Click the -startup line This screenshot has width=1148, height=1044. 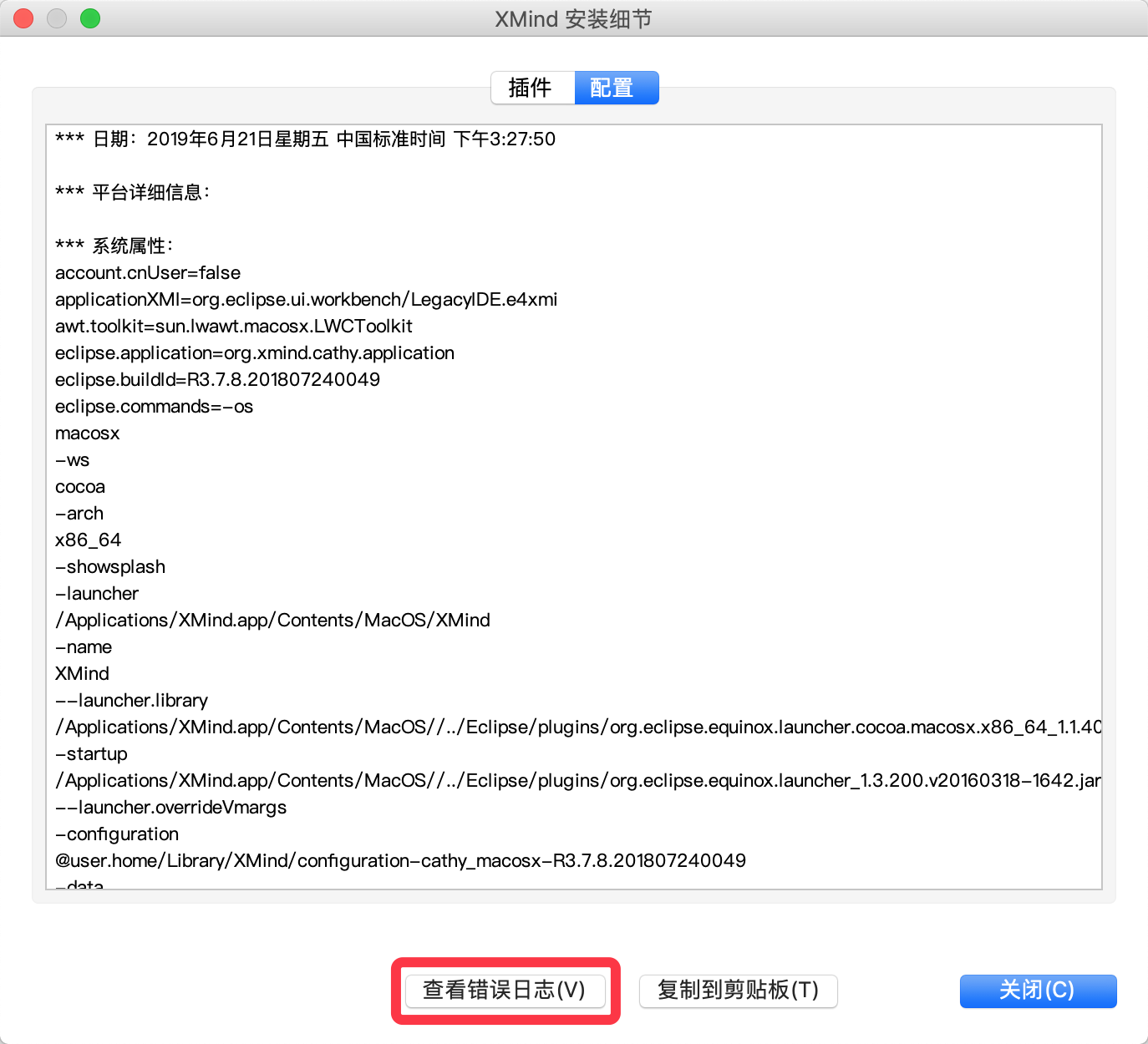click(91, 754)
